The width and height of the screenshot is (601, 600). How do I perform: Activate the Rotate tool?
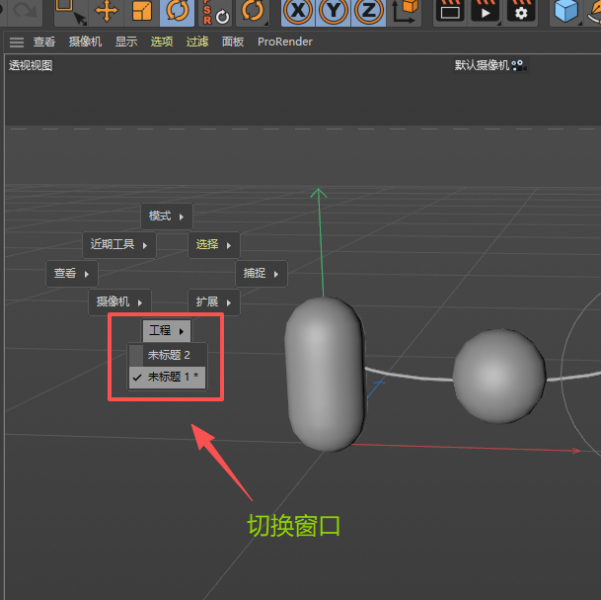point(178,11)
